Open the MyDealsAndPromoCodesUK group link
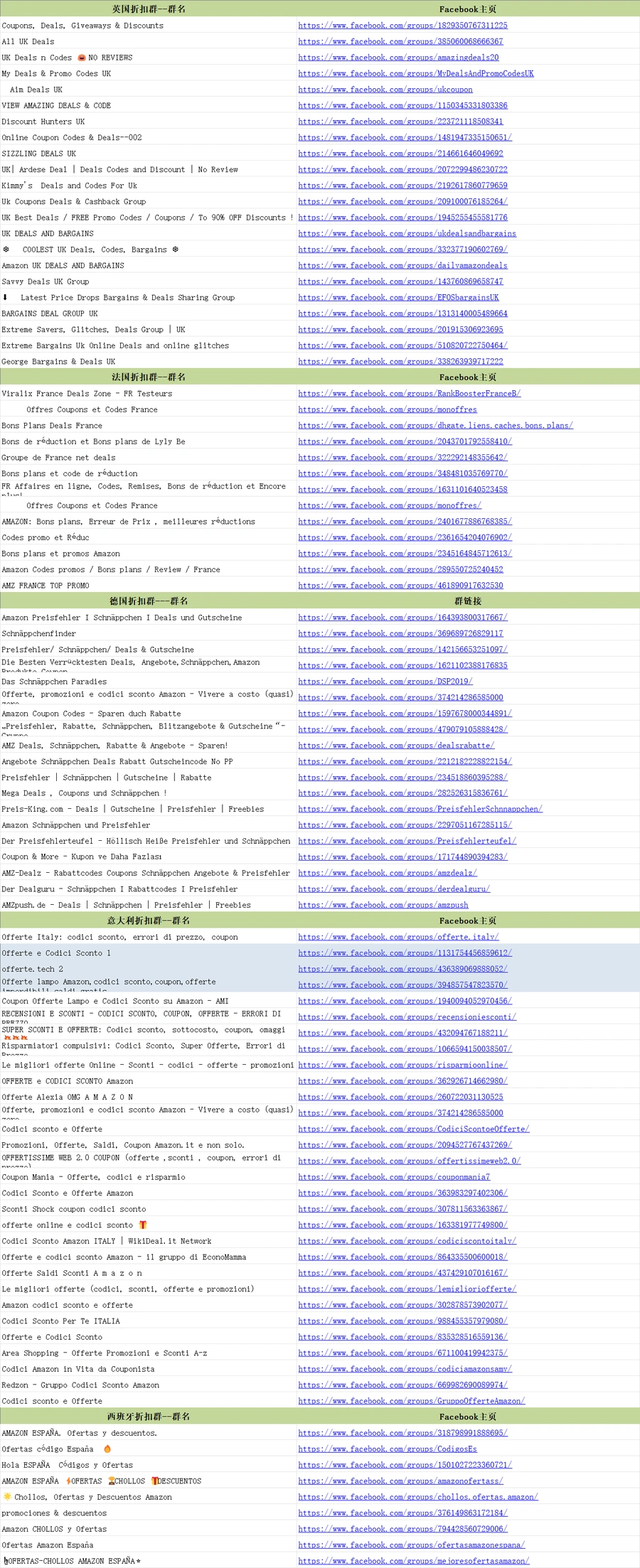Image resolution: width=640 pixels, height=1568 pixels. [416, 73]
